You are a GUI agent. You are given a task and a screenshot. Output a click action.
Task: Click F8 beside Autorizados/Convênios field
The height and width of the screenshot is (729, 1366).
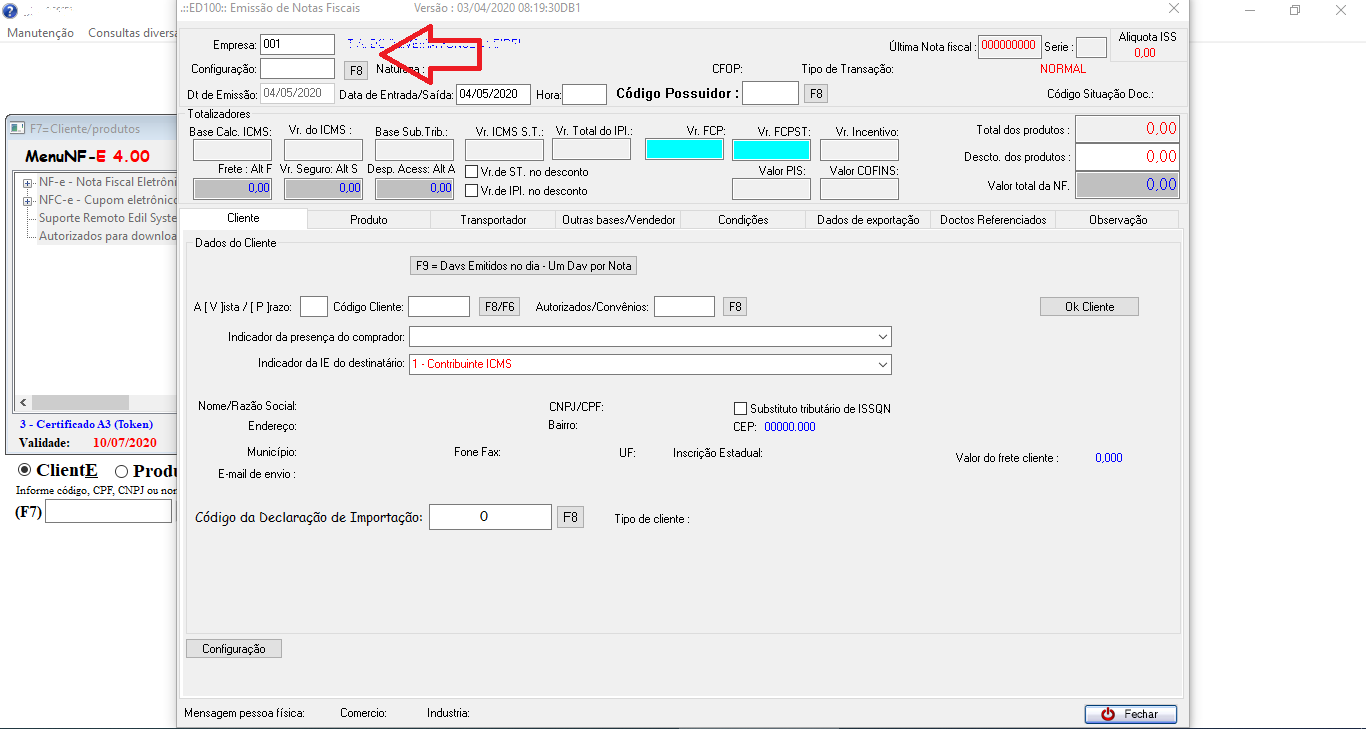735,307
